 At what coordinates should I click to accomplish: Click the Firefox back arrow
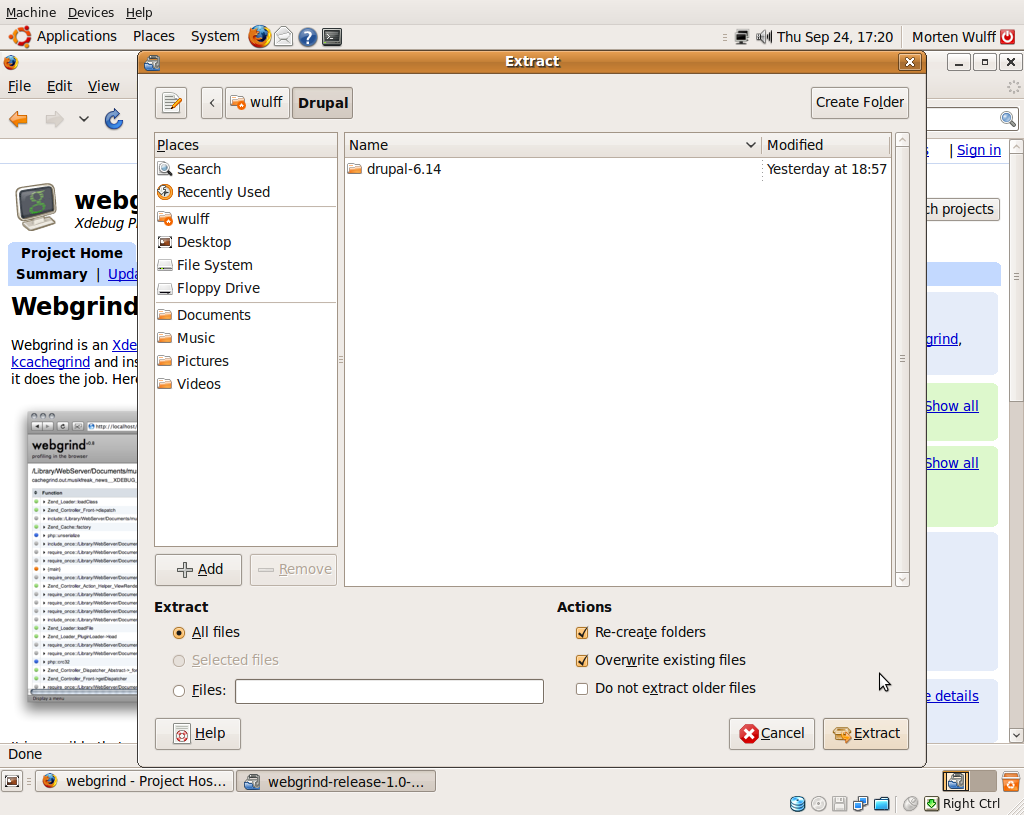[18, 119]
